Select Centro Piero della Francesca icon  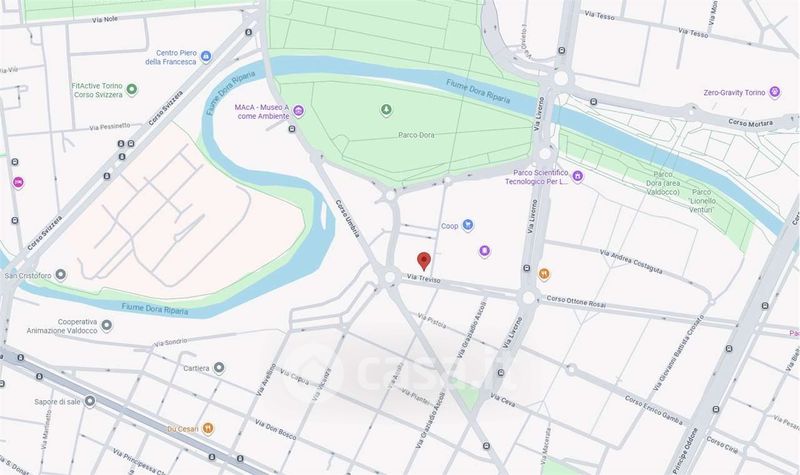pos(206,56)
